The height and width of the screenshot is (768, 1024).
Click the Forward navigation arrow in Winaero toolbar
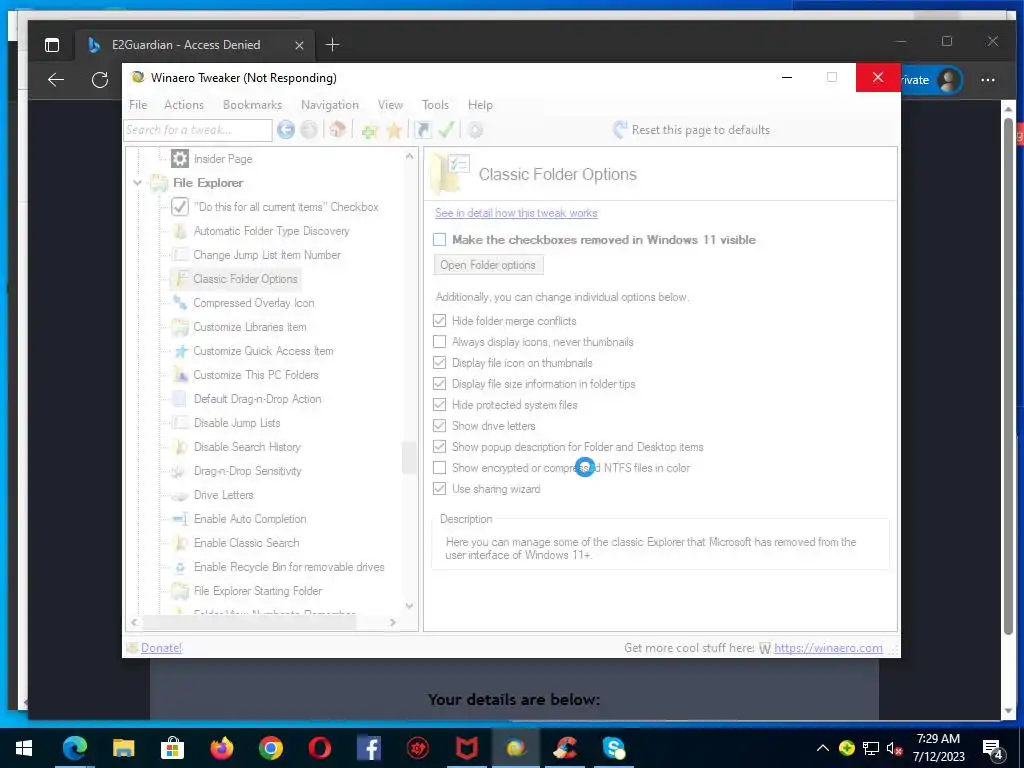click(x=309, y=130)
